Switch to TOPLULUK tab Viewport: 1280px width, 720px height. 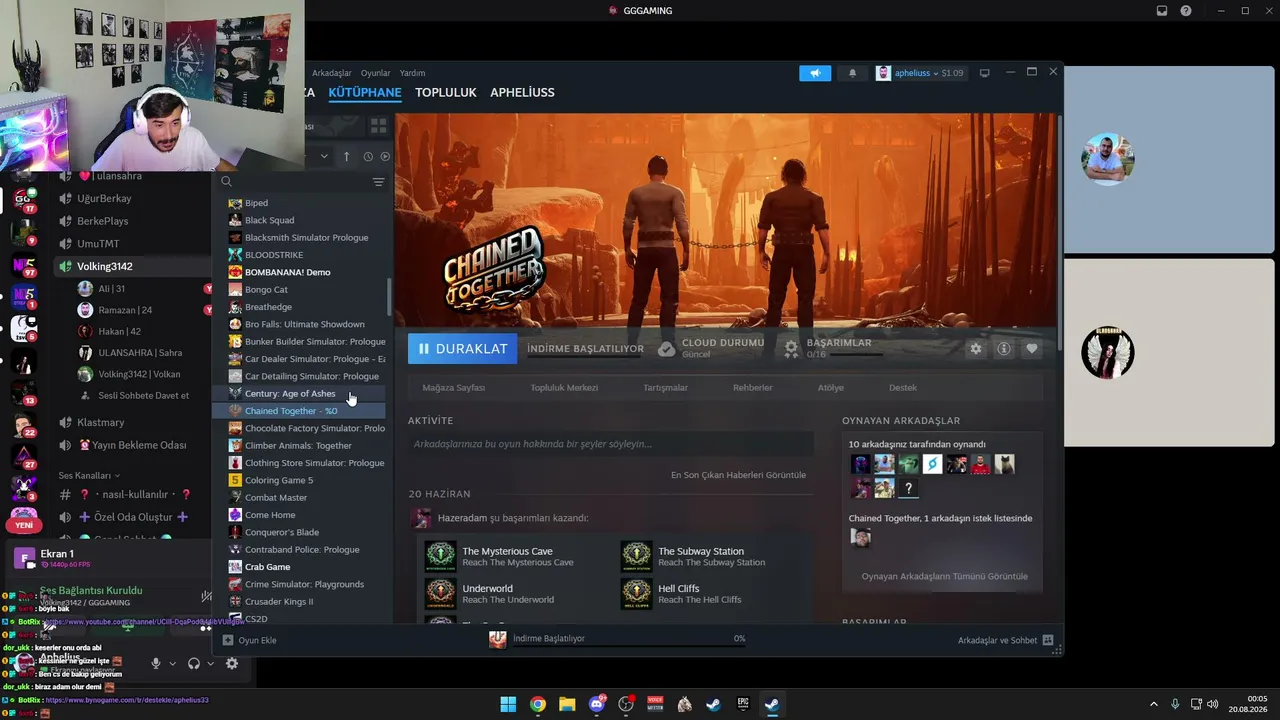point(446,92)
